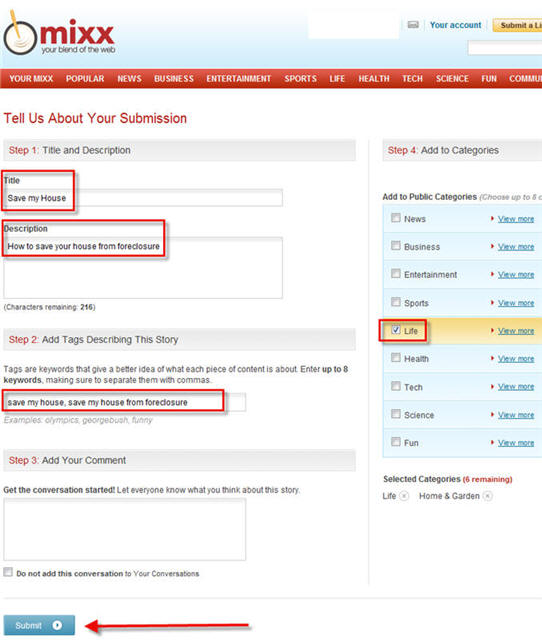
Task: Check the Entertainment category checkbox
Action: coord(396,274)
